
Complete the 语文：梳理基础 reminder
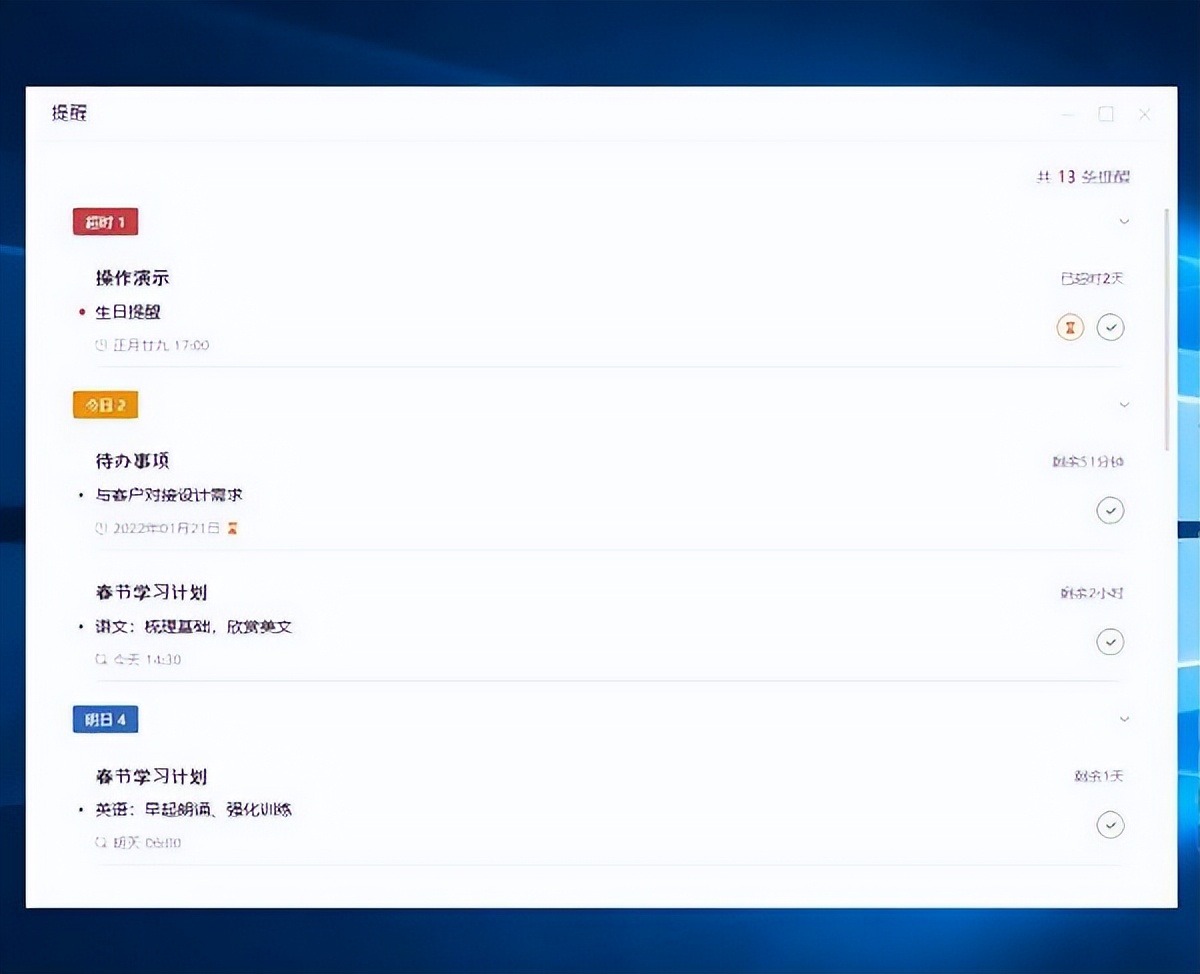point(1110,641)
